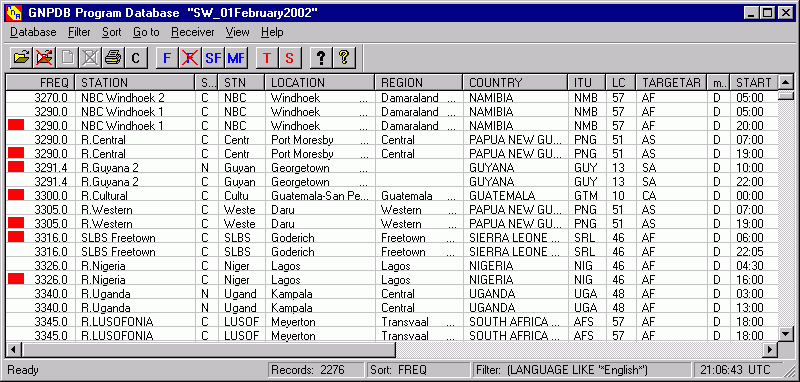Click the 04:30 start time cell
The width and height of the screenshot is (800, 382).
[754, 266]
